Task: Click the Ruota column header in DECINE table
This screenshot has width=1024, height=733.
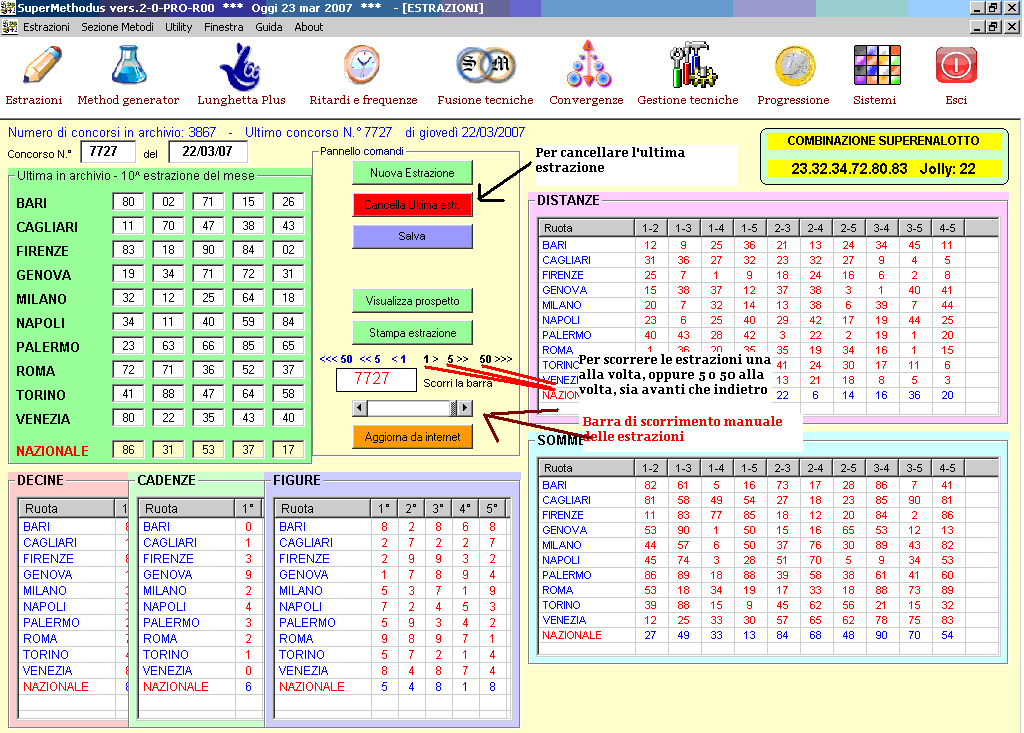Action: (67, 508)
